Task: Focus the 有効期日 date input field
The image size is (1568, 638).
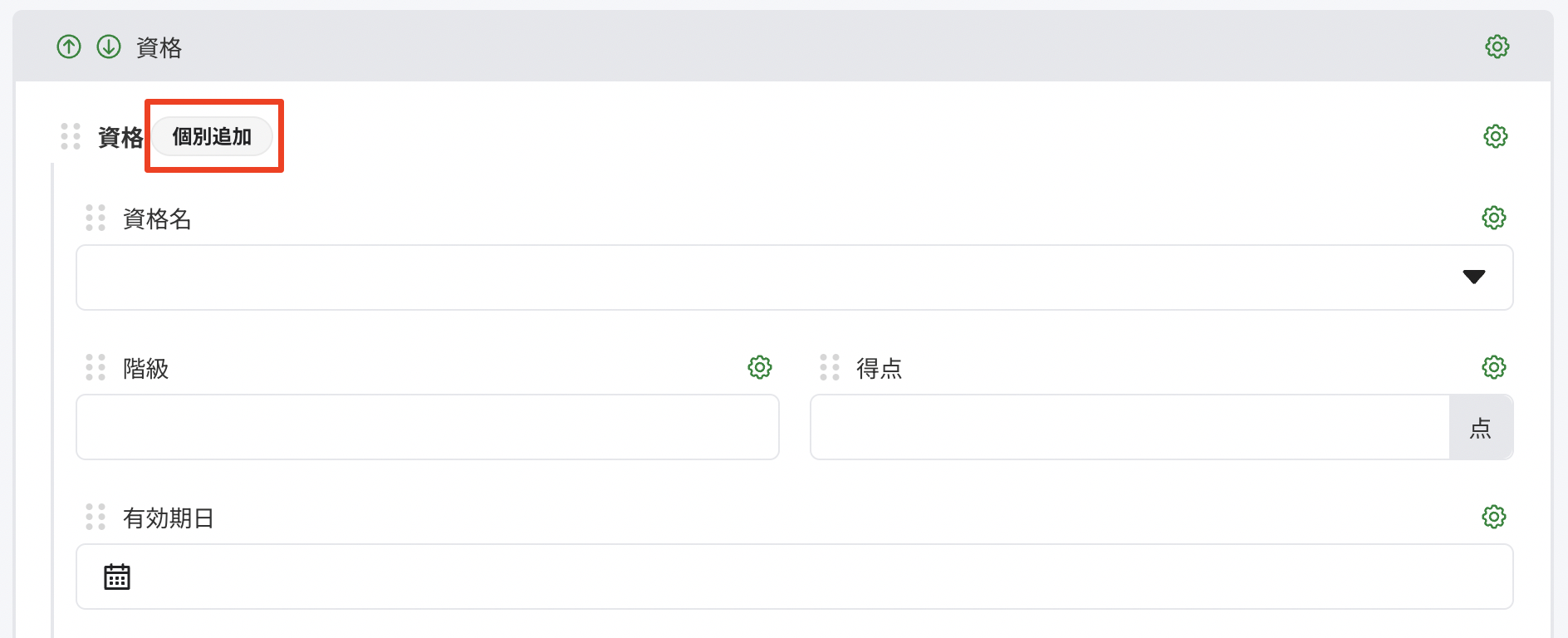Action: (x=794, y=577)
